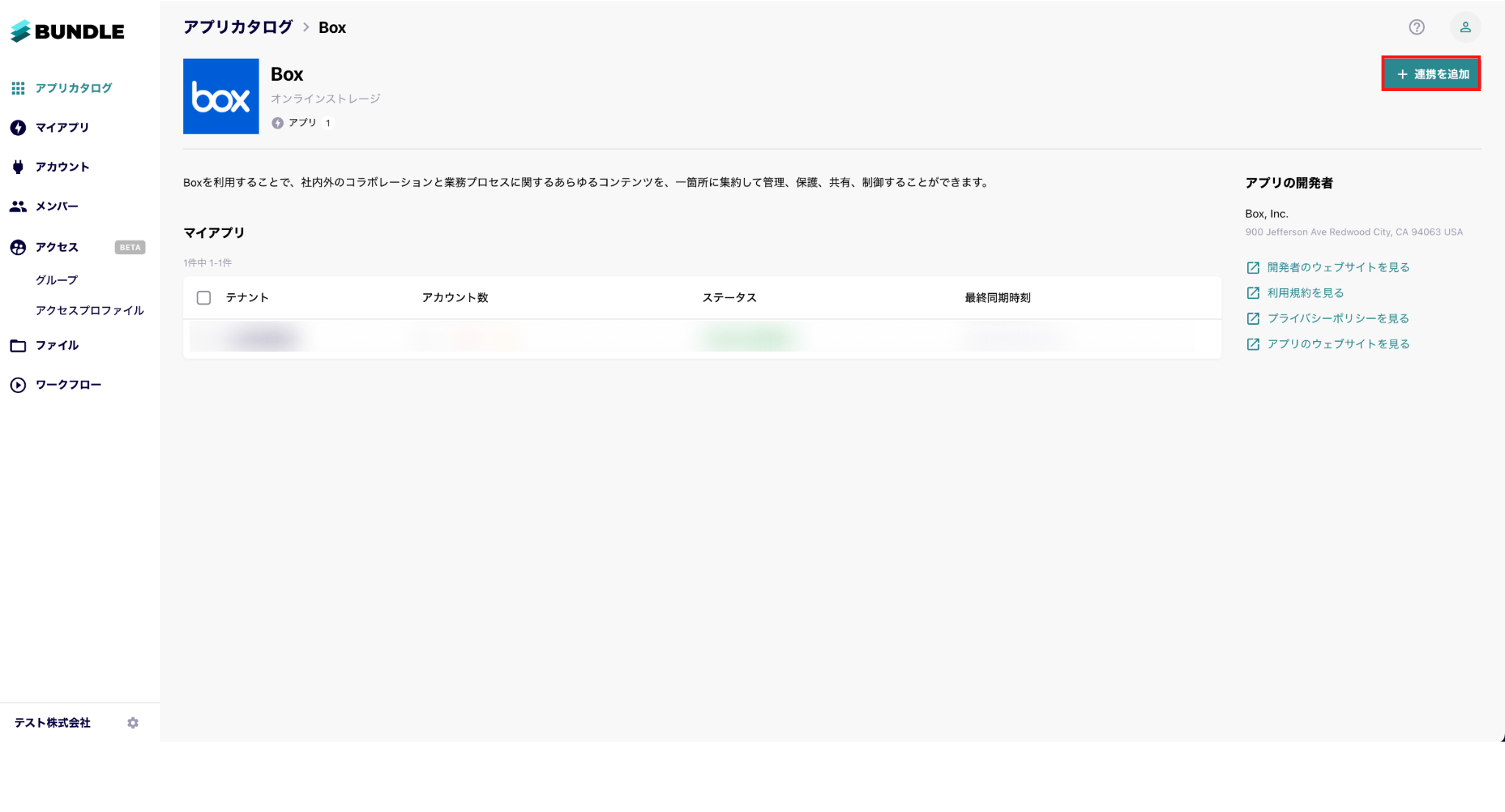
Task: Click the メンバー people icon
Action: click(x=18, y=206)
